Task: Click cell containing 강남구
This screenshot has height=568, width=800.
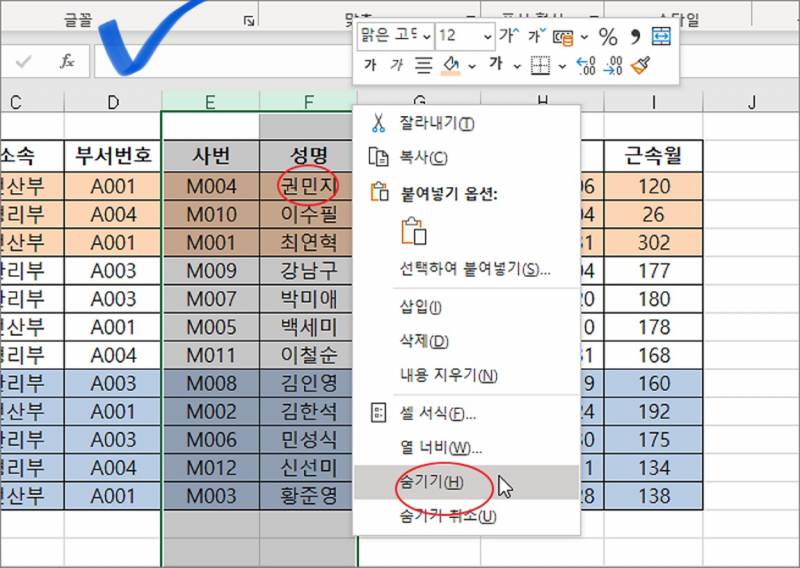Action: coord(308,270)
